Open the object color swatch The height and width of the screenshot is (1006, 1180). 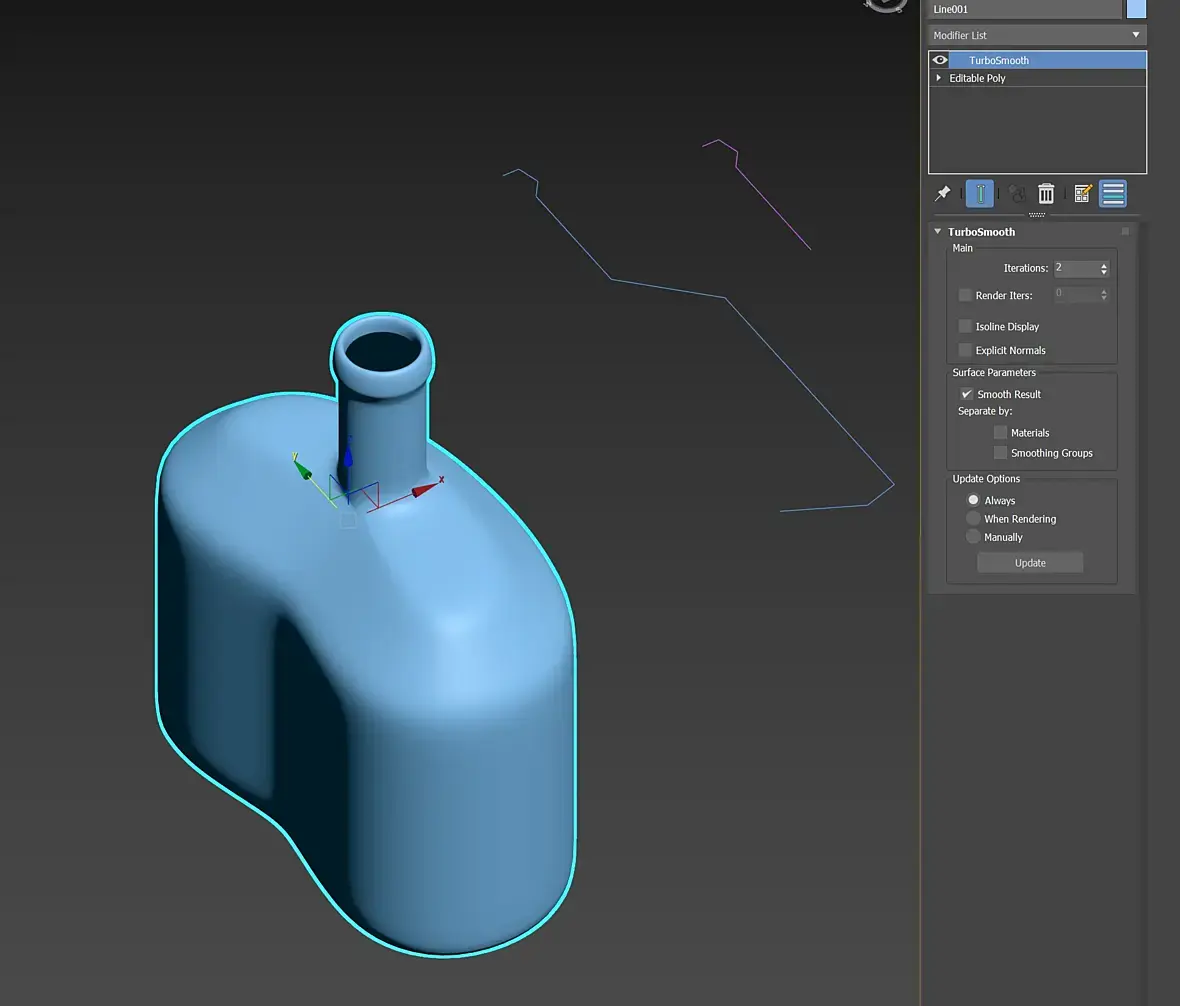1136,9
